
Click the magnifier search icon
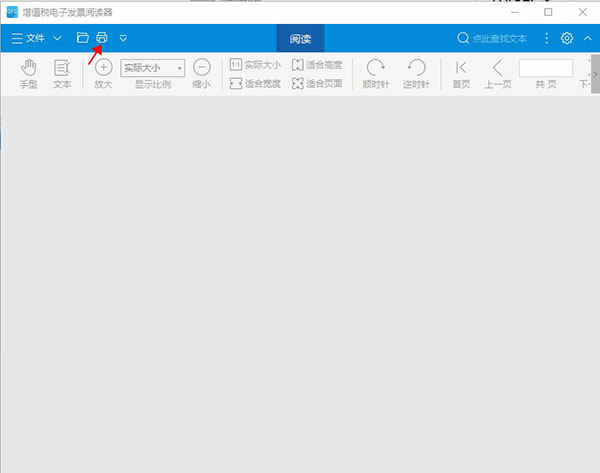click(463, 38)
